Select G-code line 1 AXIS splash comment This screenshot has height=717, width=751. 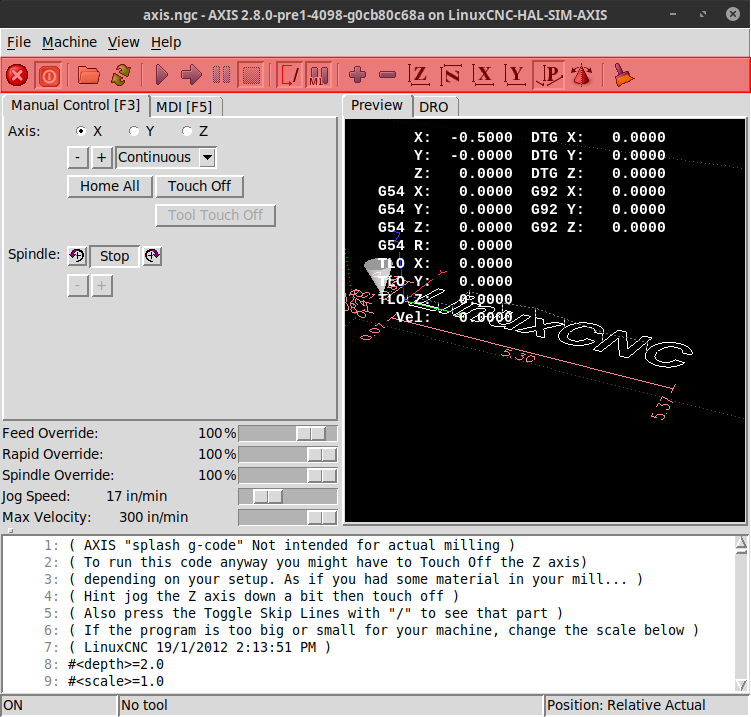[292, 546]
